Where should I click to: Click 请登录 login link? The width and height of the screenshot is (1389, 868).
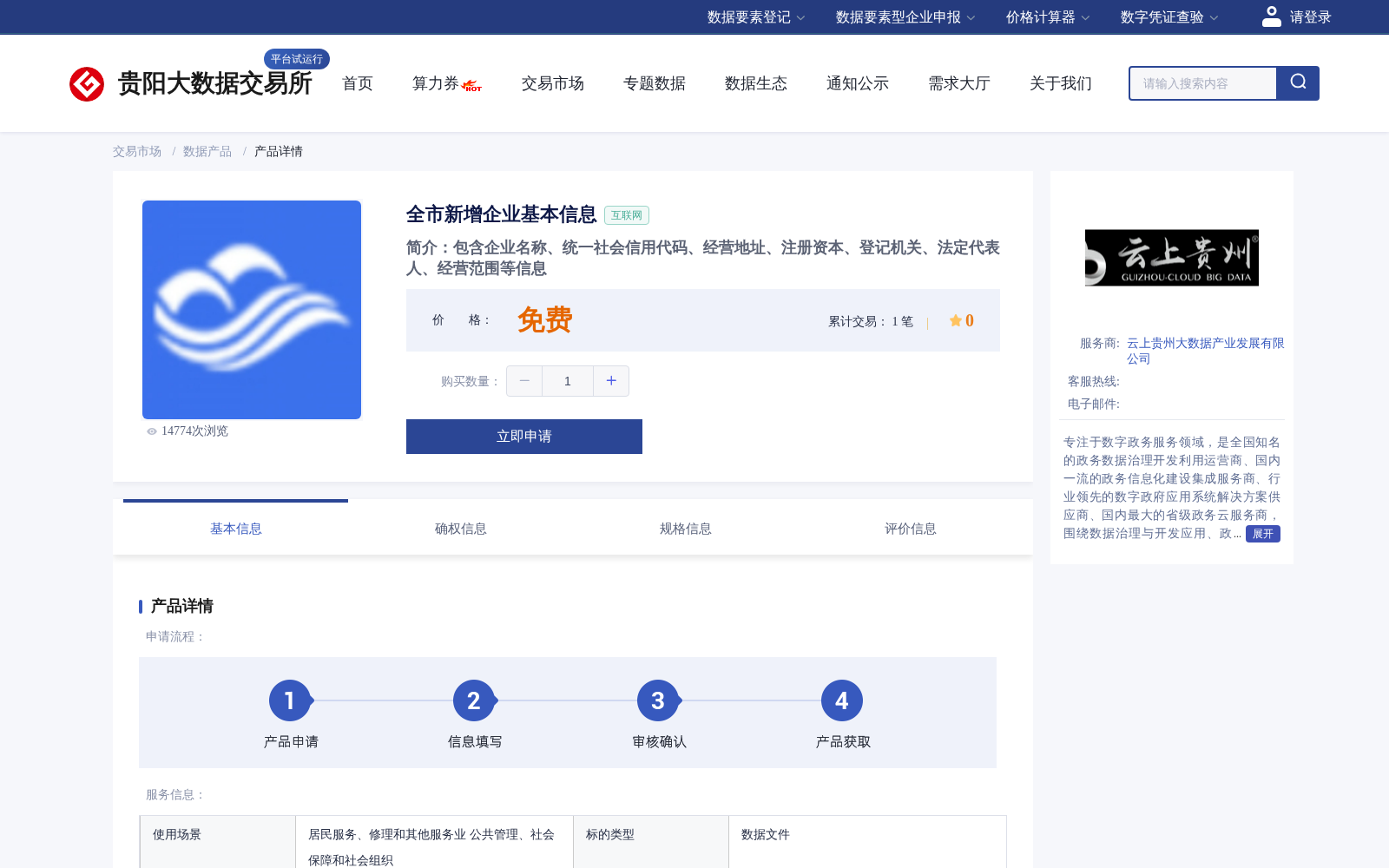(1310, 17)
